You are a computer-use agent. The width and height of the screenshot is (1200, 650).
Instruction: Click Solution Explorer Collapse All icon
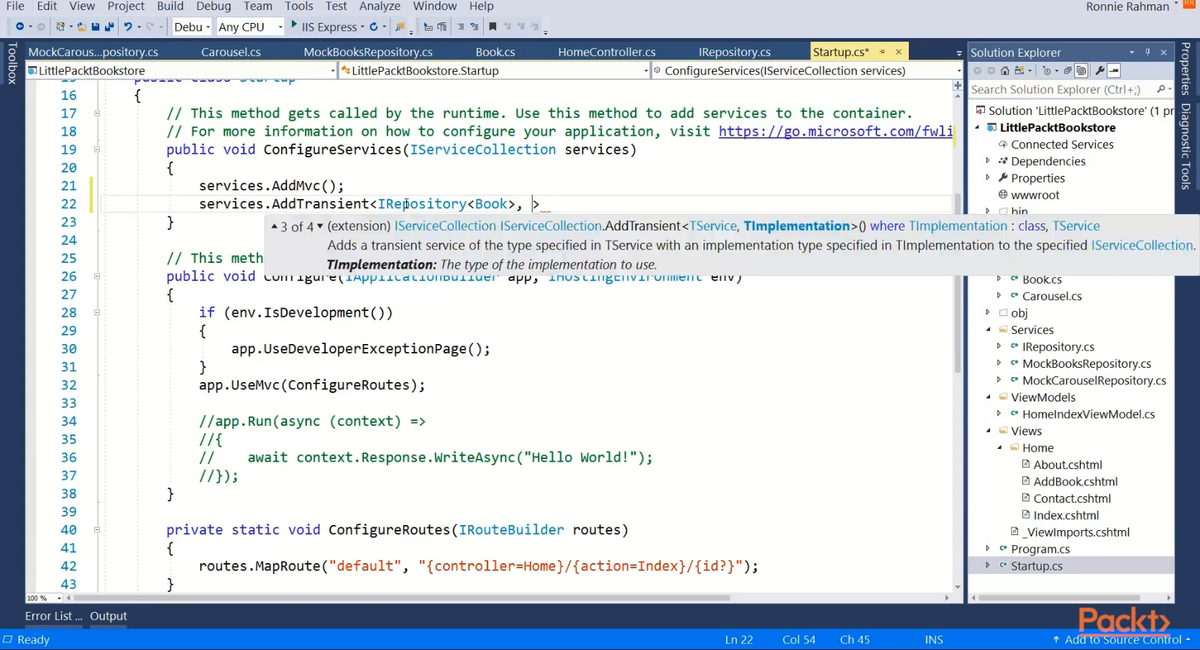click(x=1067, y=71)
